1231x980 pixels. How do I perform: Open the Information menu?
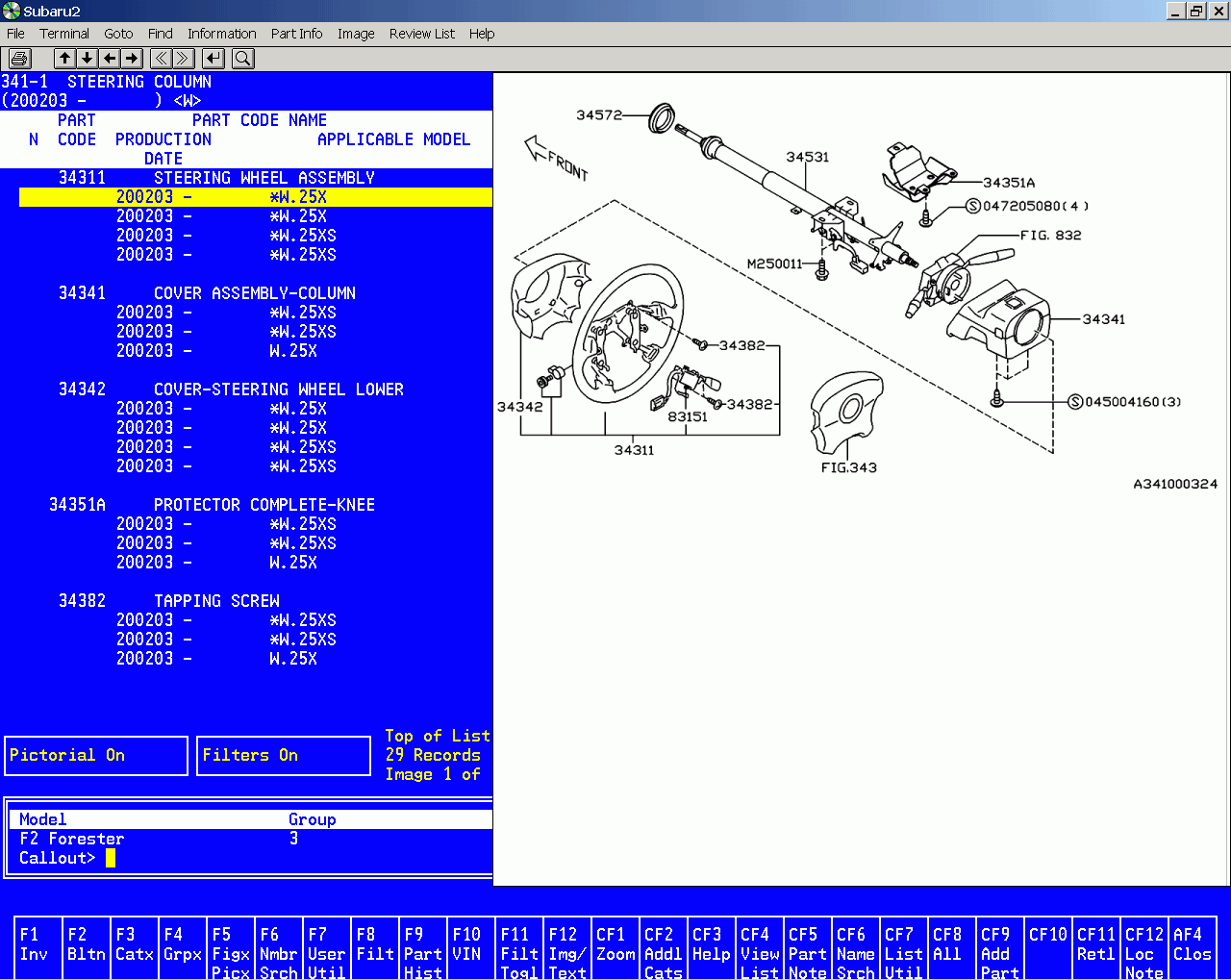pyautogui.click(x=222, y=34)
